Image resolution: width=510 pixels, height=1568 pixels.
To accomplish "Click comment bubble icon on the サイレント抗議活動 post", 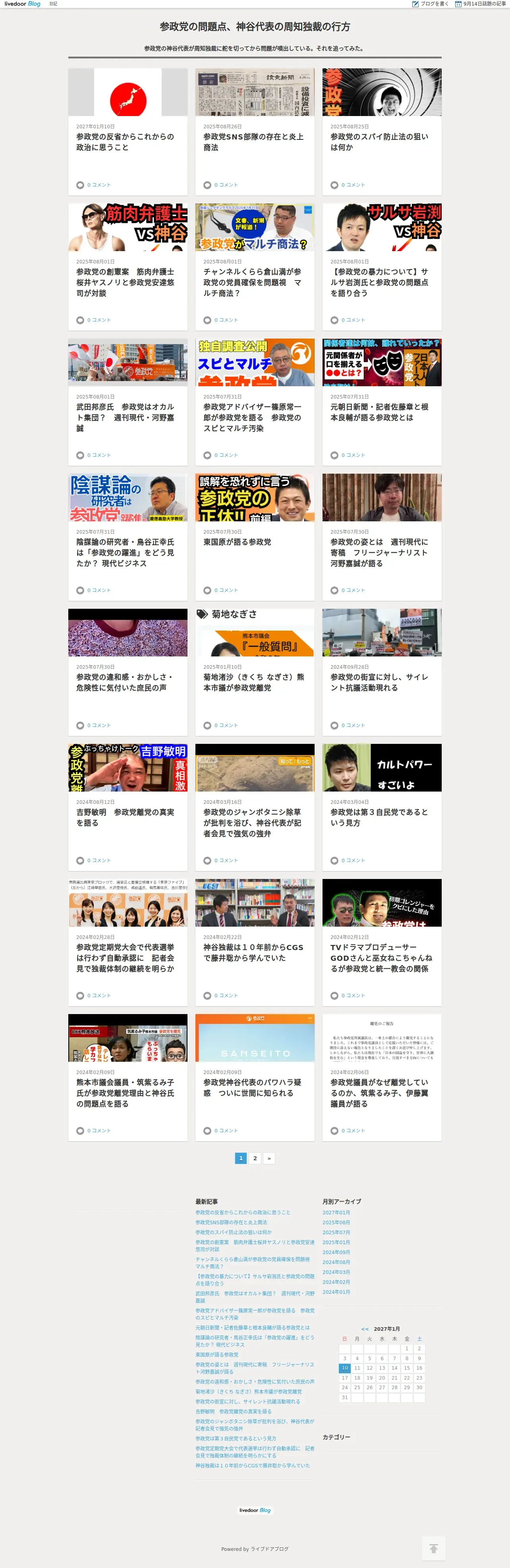I will click(x=334, y=726).
